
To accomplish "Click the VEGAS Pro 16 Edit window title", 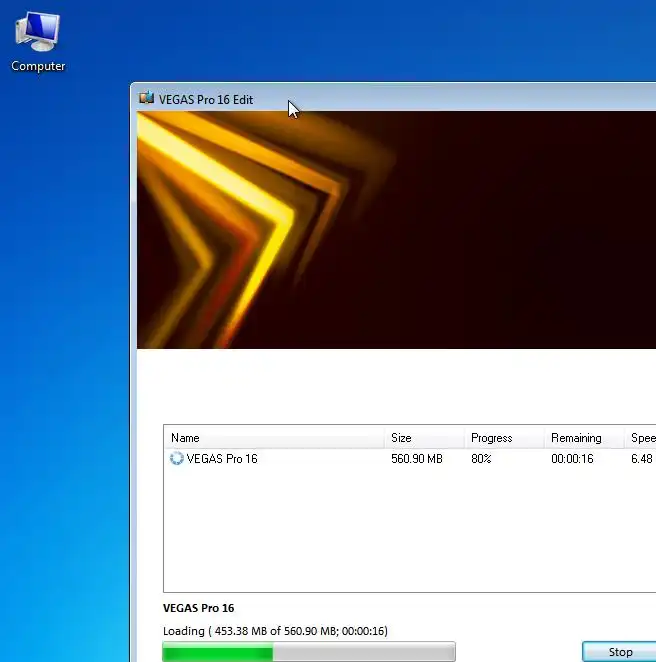I will tap(206, 100).
